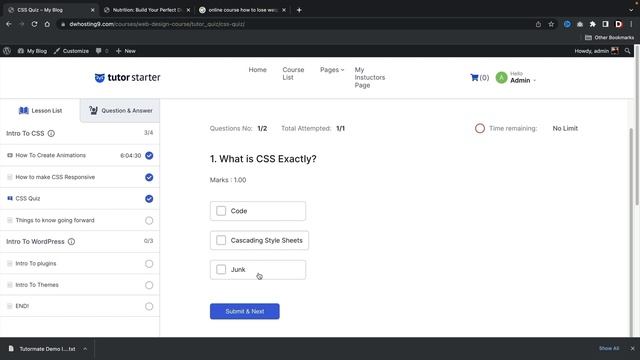Close the Nutrition browser tab
640x360 pixels.
point(188,10)
